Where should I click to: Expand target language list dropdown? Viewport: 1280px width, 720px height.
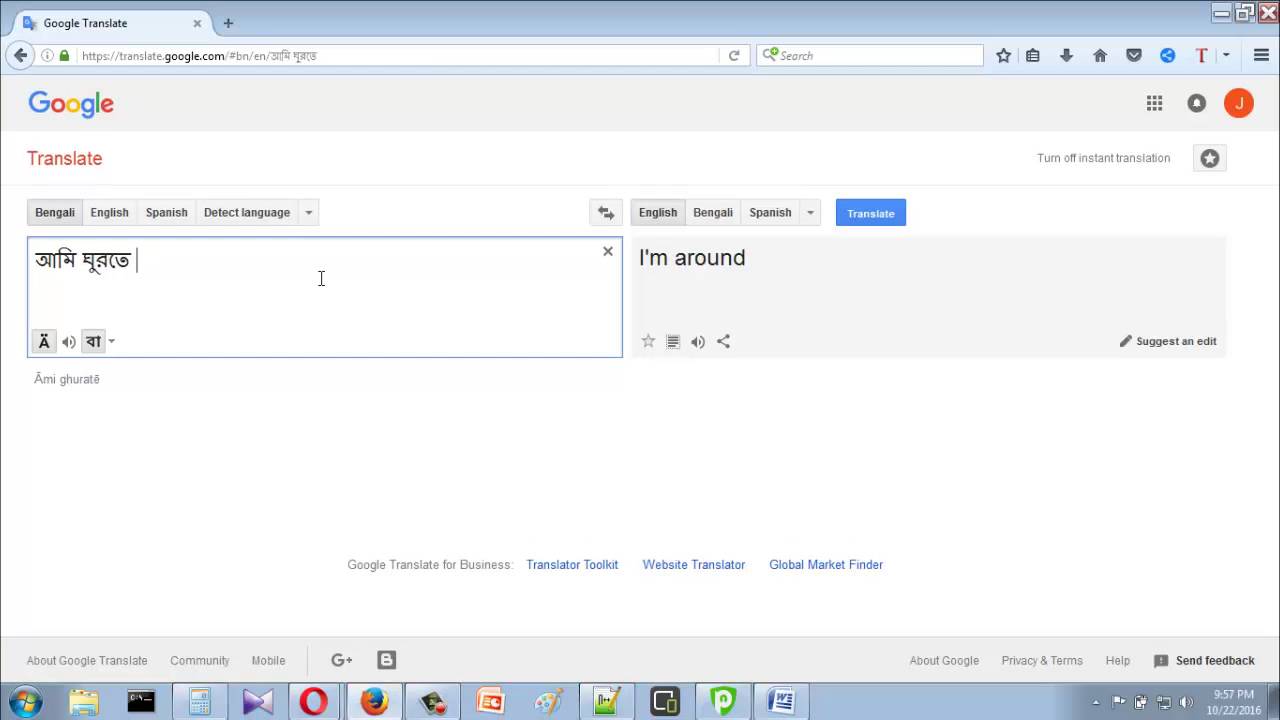click(x=811, y=213)
